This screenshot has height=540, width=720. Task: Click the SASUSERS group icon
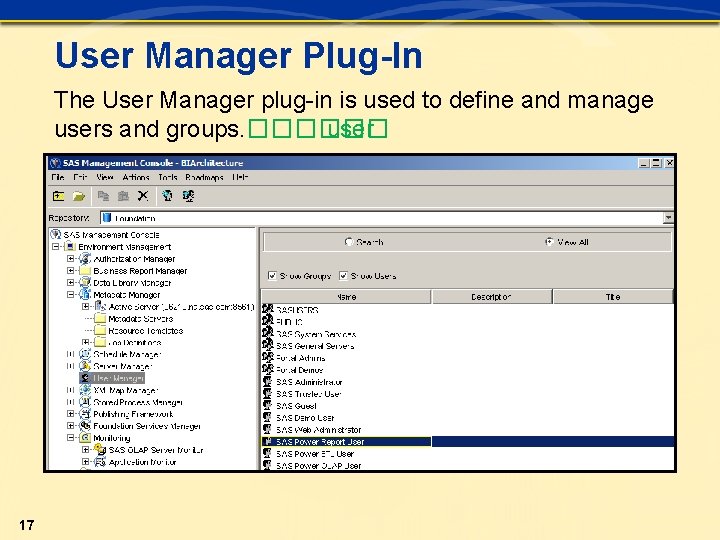[x=268, y=309]
